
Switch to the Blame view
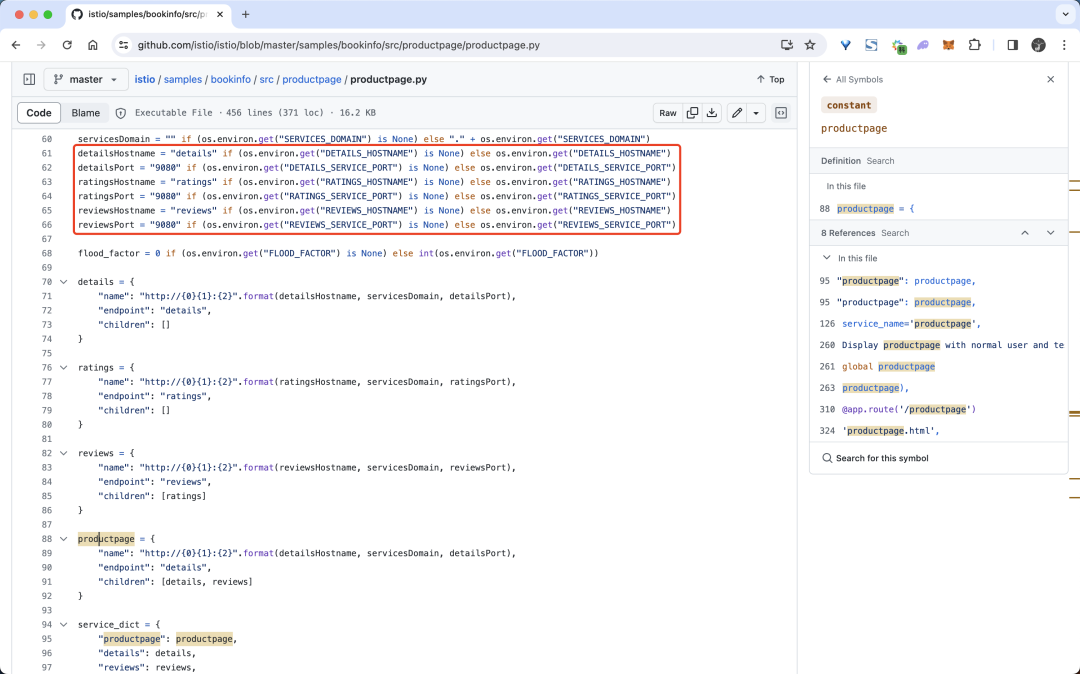pos(85,113)
